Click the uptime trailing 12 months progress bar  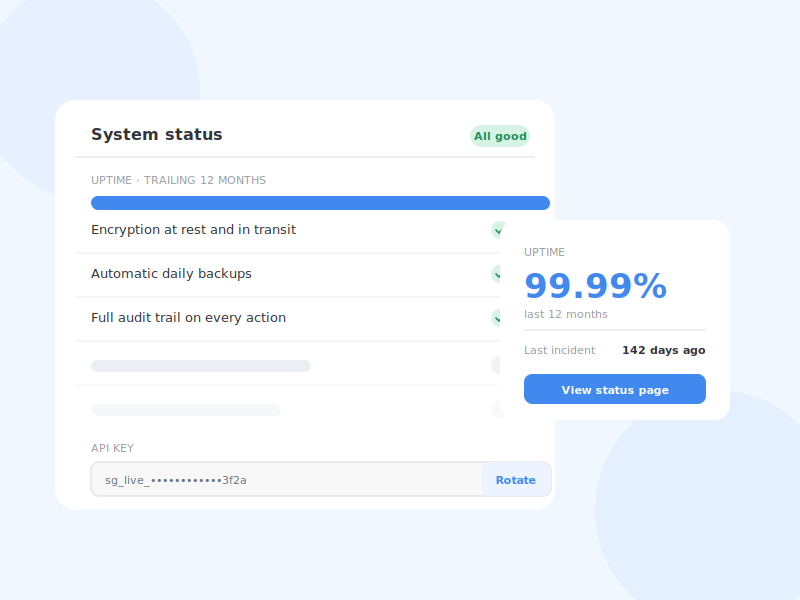click(320, 203)
